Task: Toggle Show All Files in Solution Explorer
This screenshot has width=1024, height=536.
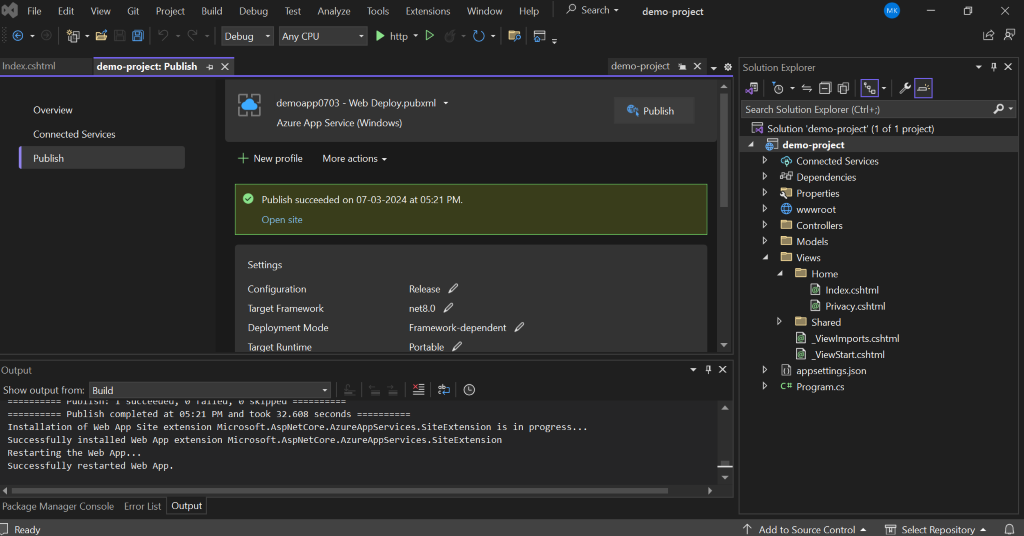Action: [x=843, y=87]
